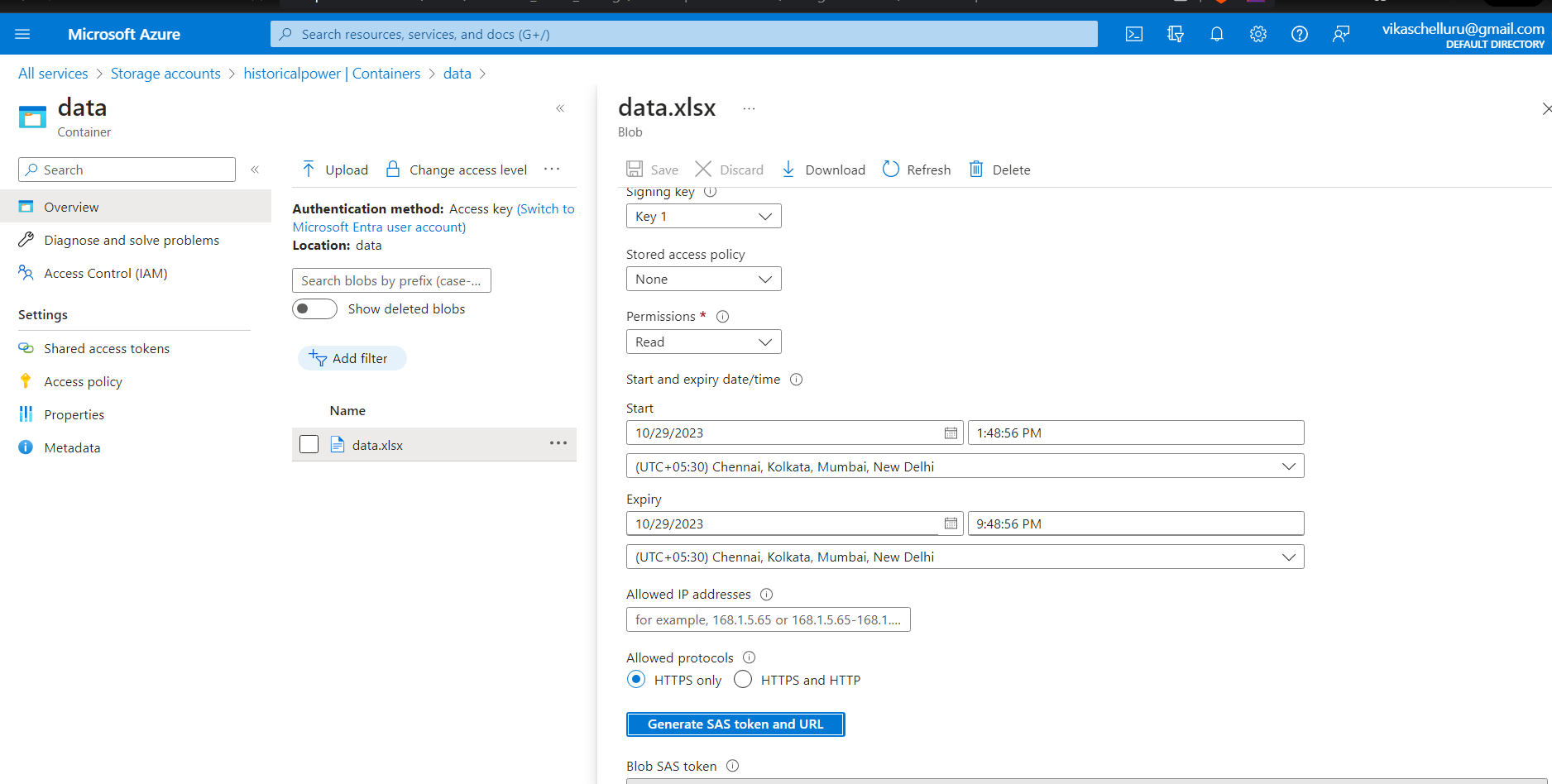Select HTTPS and HTTP protocol
Screen dimensions: 1552x784
pos(743,680)
